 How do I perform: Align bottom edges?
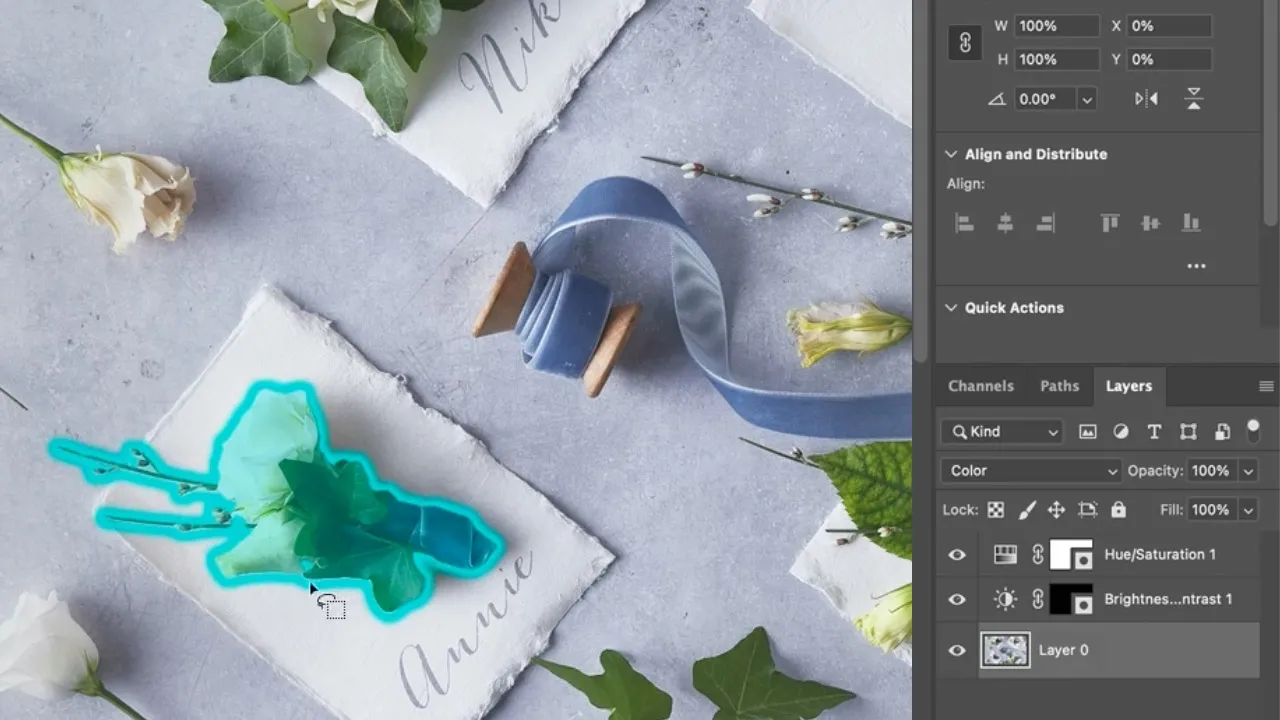point(1190,223)
